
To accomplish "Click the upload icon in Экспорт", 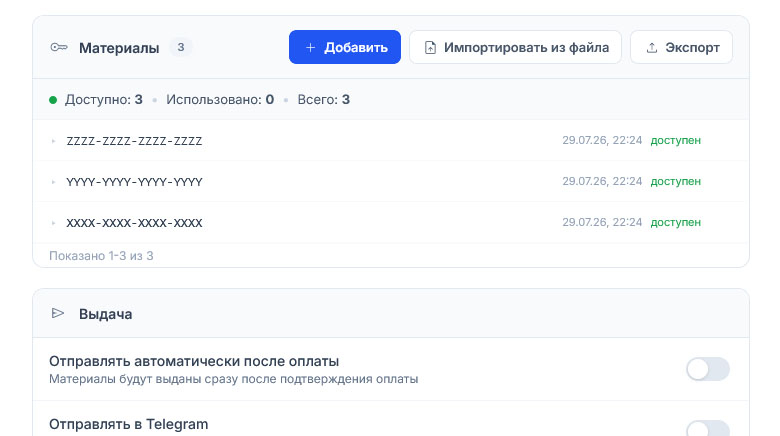I will [652, 48].
